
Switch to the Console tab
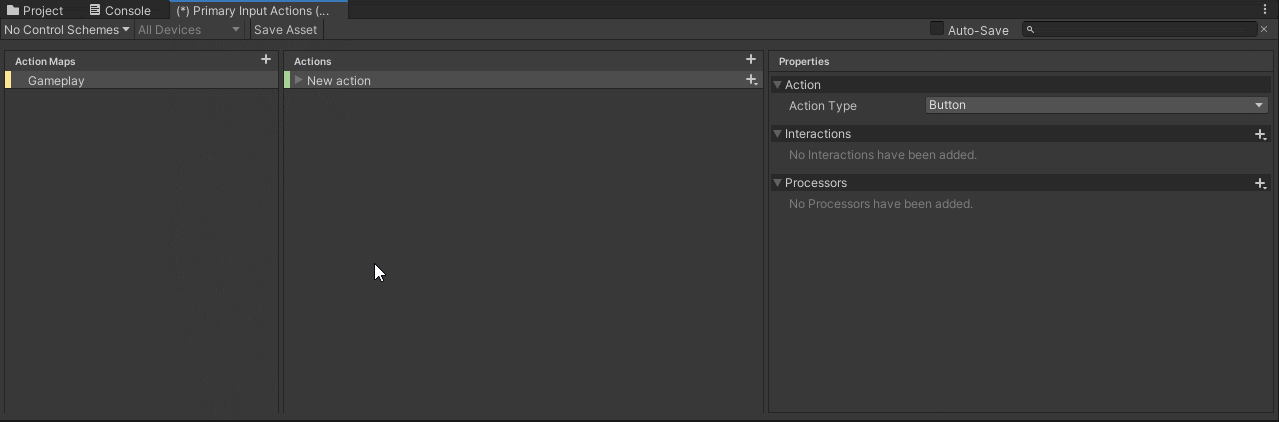pyautogui.click(x=120, y=10)
